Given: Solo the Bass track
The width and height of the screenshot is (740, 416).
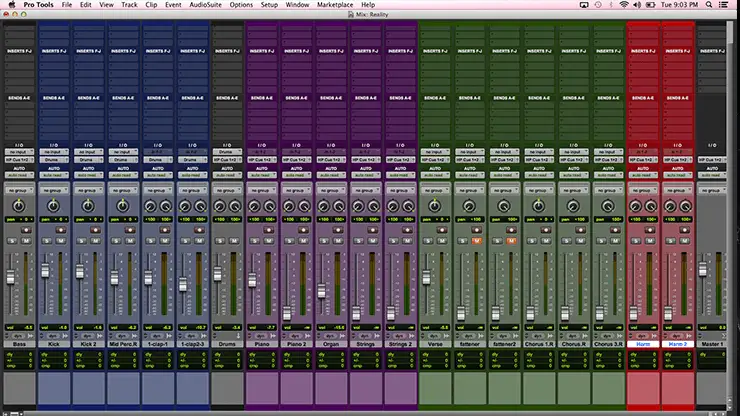Looking at the screenshot, I should click(14, 241).
